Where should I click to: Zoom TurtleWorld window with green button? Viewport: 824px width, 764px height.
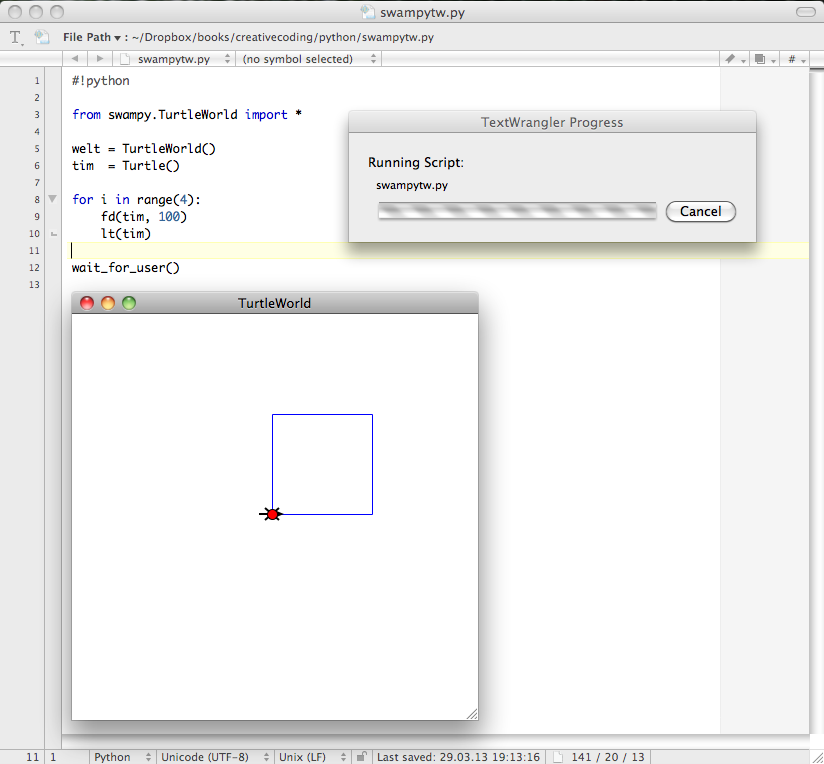coord(129,303)
